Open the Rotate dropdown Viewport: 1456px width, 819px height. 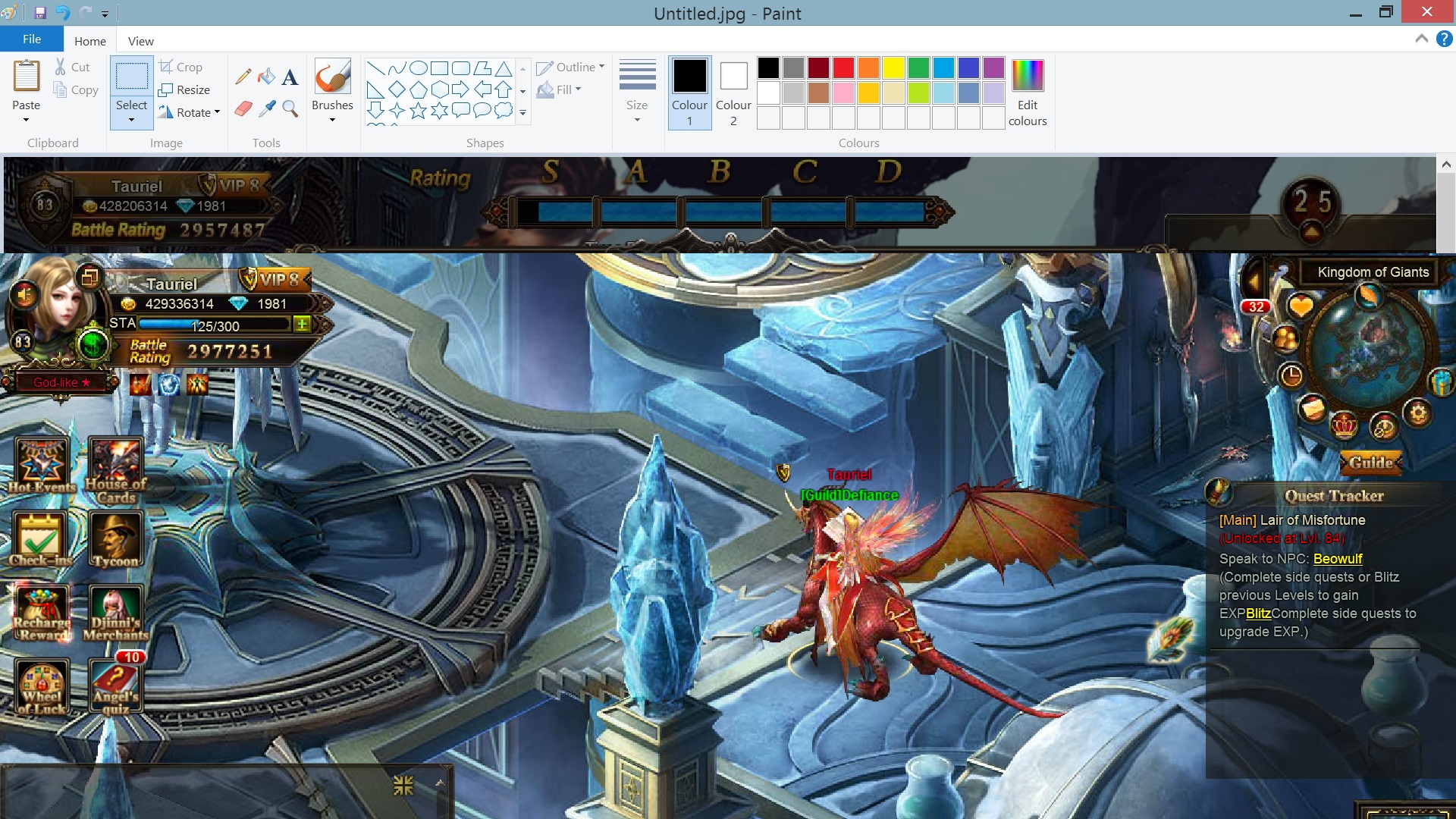pos(218,112)
